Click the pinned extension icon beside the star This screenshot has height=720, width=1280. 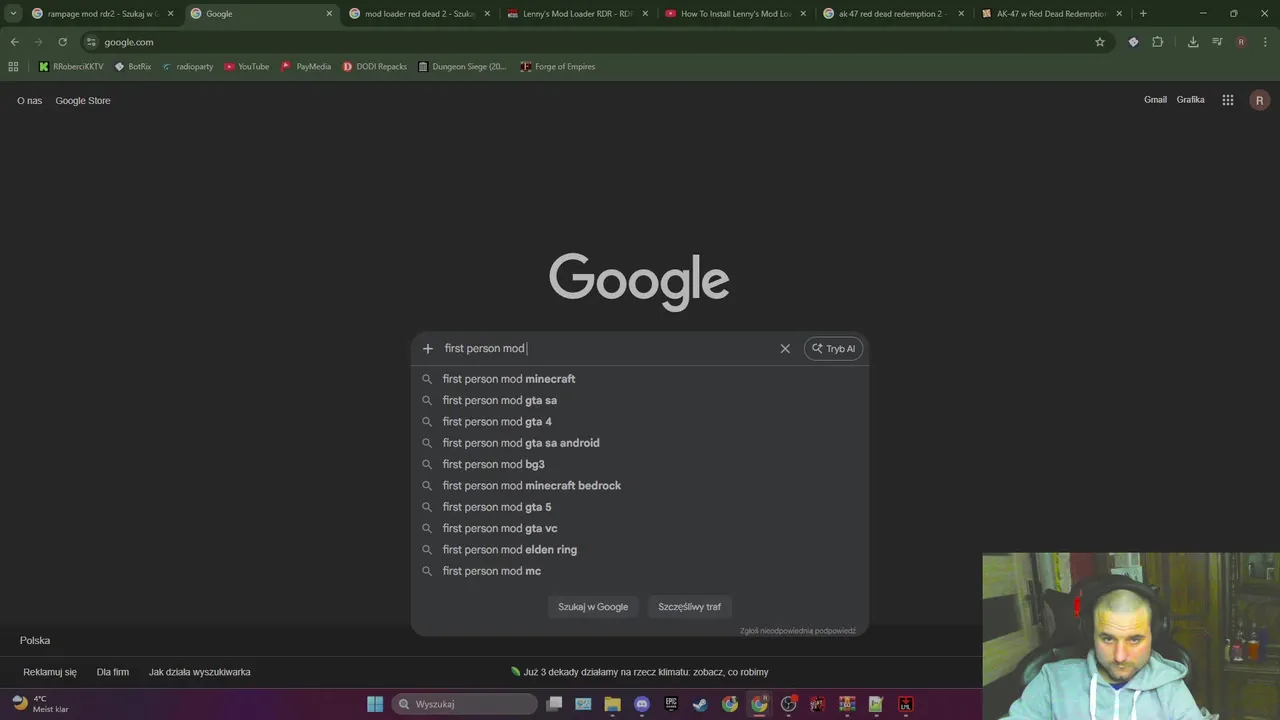[1133, 42]
